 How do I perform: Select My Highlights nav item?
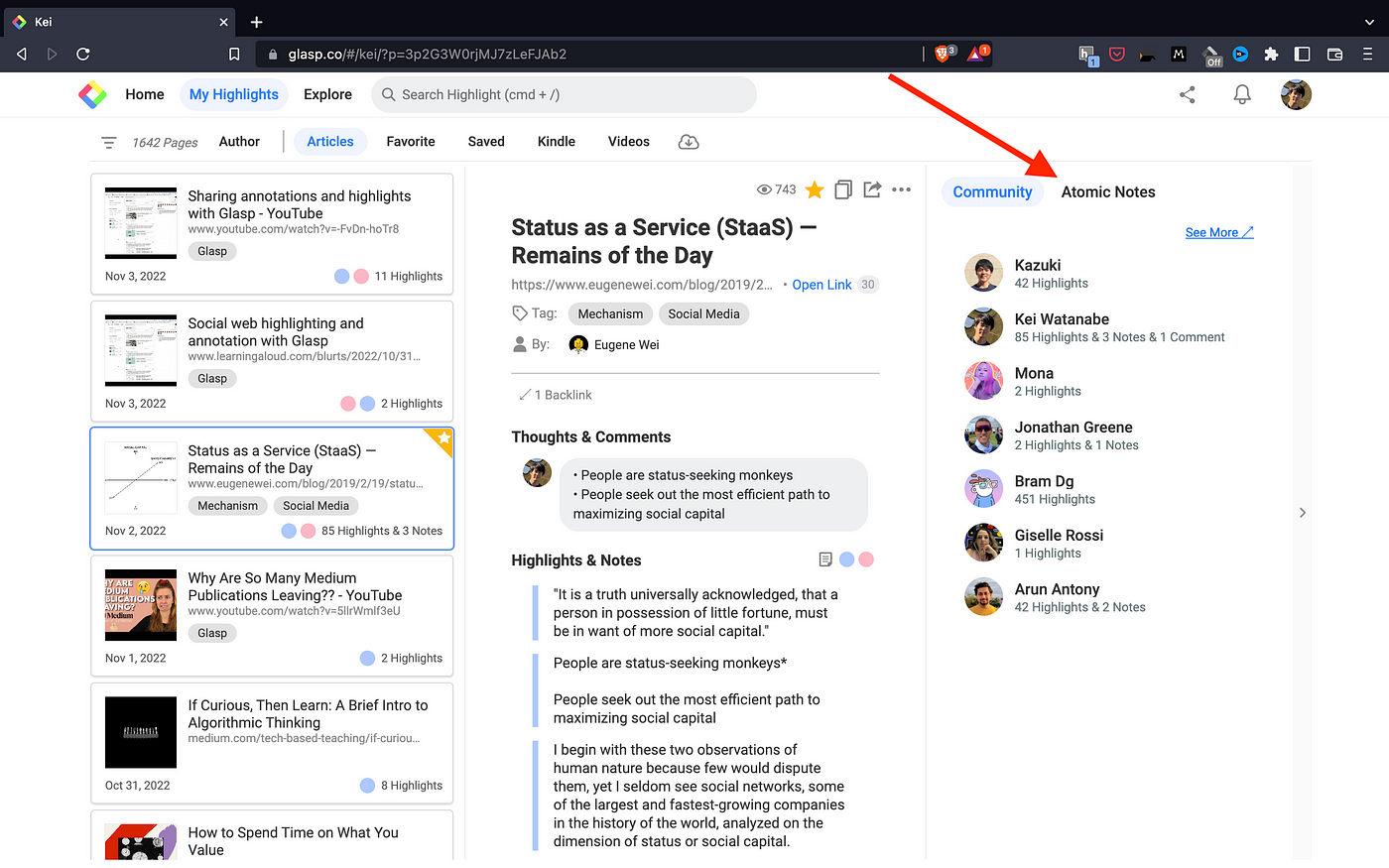click(x=234, y=94)
